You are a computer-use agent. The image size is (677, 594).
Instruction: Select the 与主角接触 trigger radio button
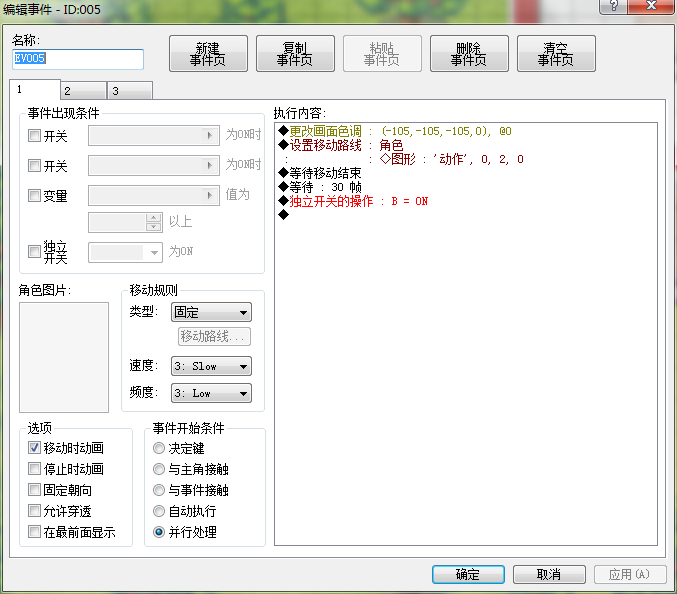[159, 469]
